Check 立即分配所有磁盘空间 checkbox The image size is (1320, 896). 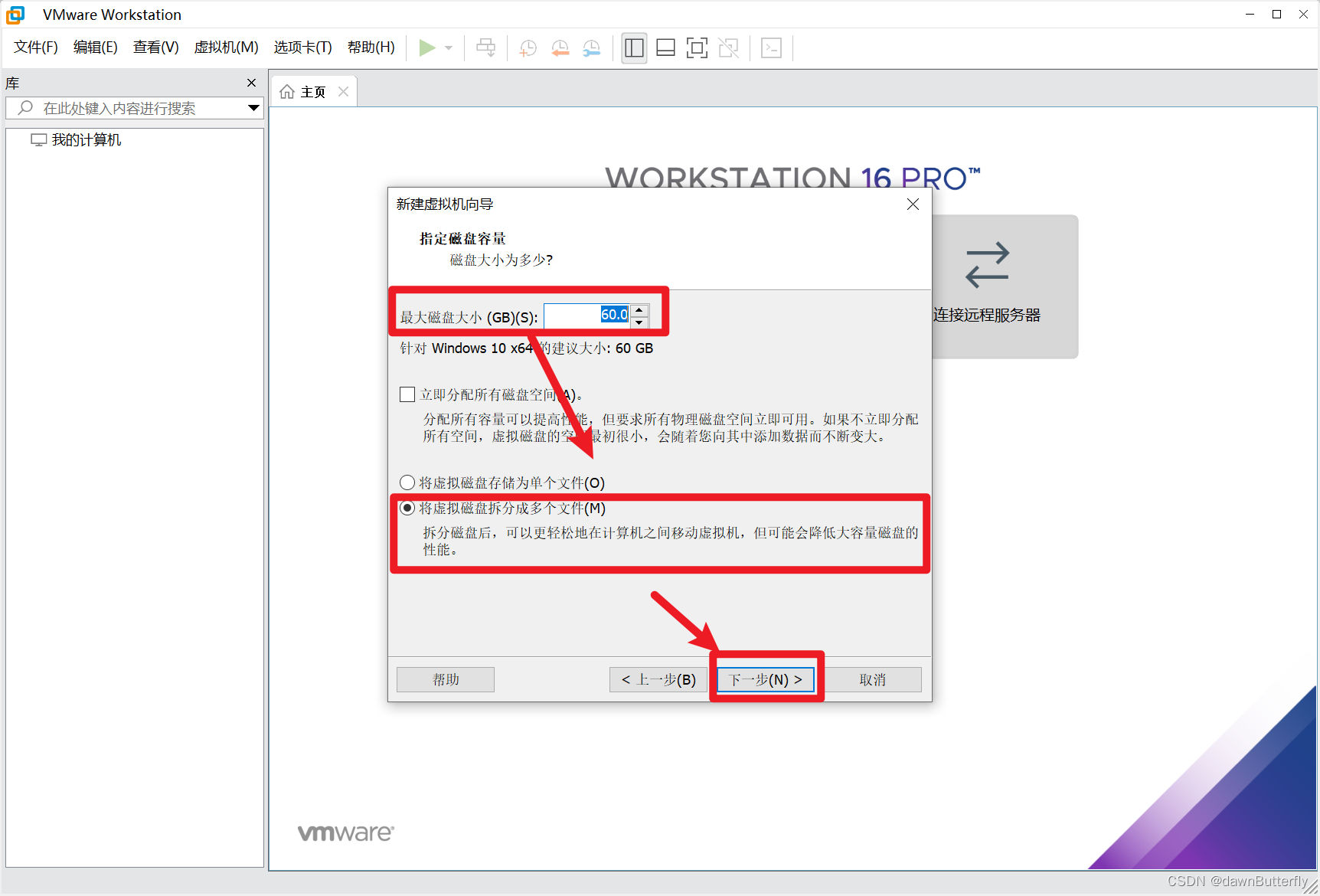pyautogui.click(x=407, y=394)
